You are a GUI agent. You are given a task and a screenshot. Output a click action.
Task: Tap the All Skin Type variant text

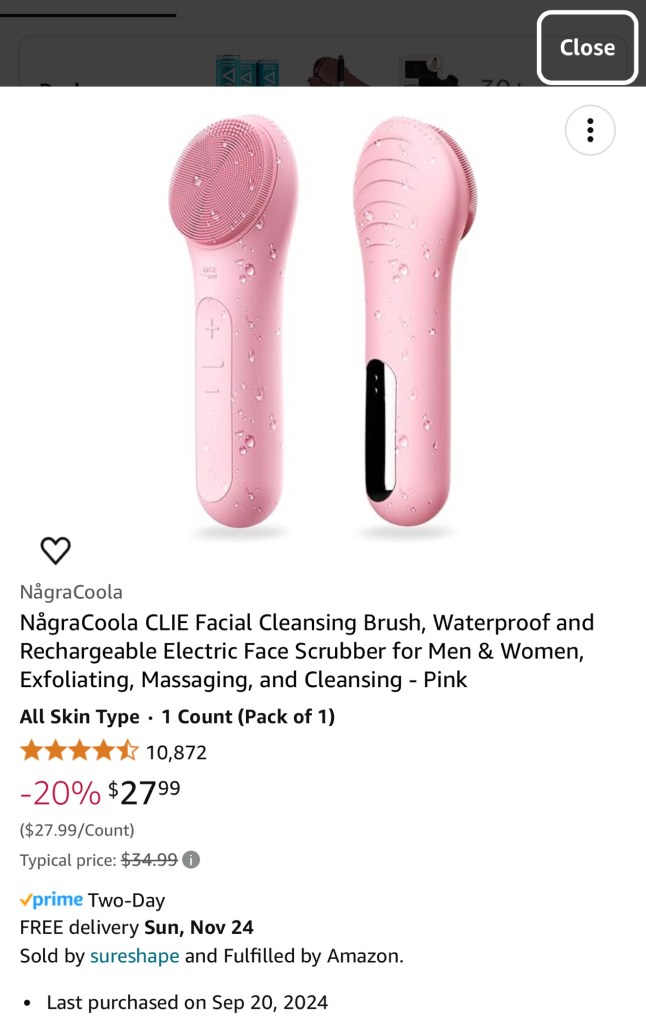80,716
